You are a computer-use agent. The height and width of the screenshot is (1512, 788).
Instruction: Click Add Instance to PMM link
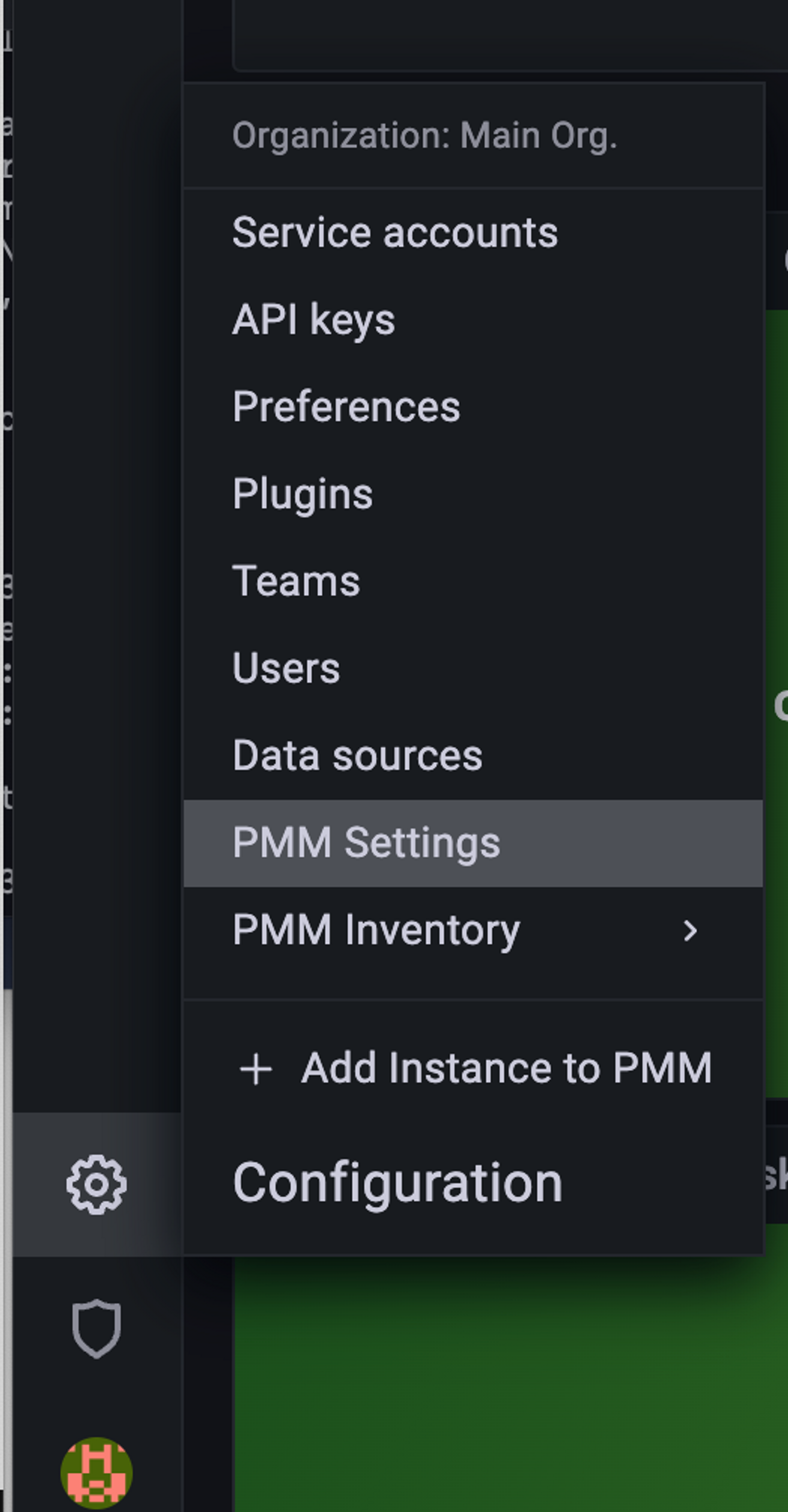click(x=507, y=1068)
